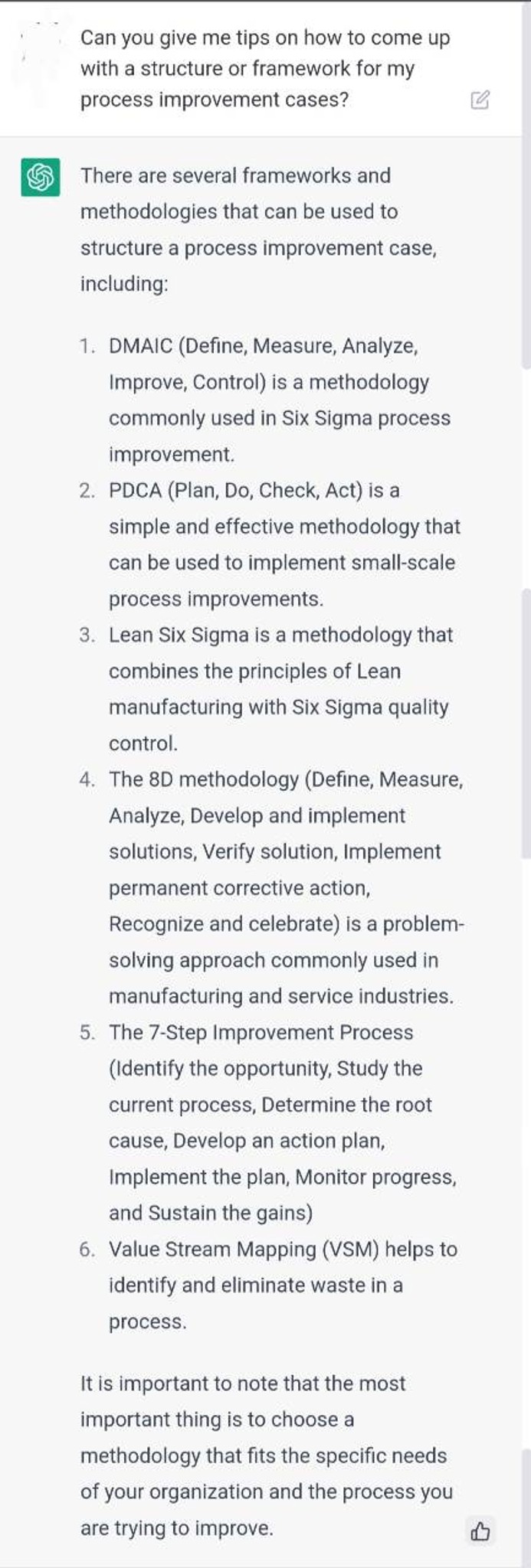Image resolution: width=531 pixels, height=1568 pixels.
Task: Click list number 5 before The 7-Step
Action: 87,1033
